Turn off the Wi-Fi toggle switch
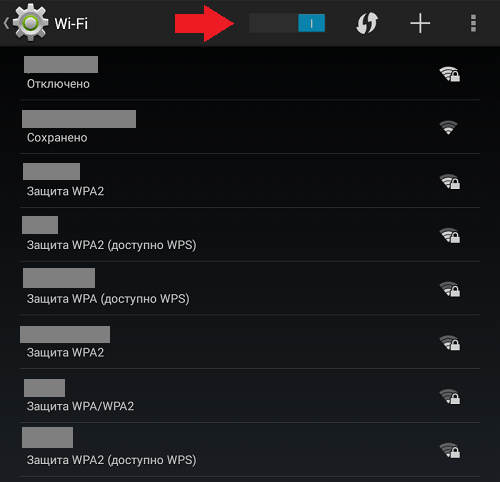Viewport: 500px width, 482px height. point(287,23)
